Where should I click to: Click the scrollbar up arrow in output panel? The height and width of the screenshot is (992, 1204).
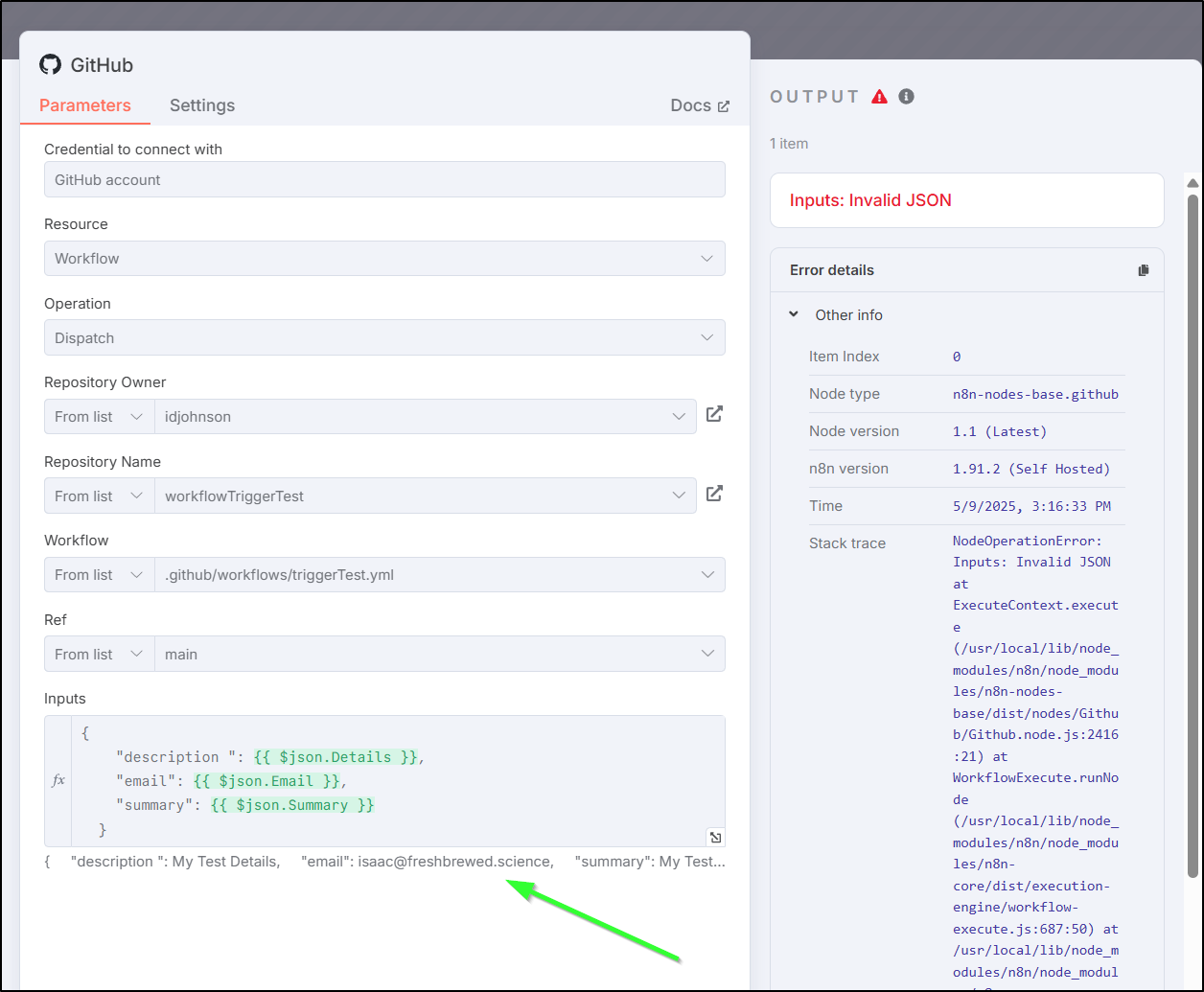1192,183
